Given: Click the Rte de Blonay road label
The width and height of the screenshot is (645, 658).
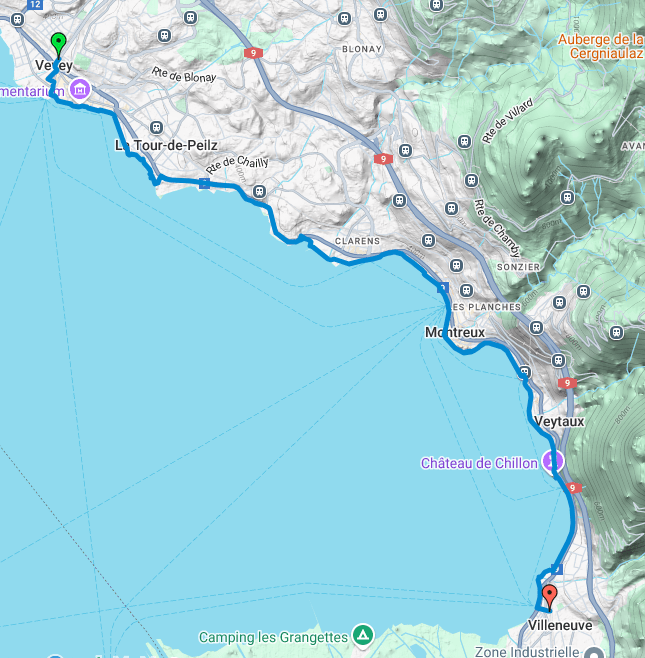Looking at the screenshot, I should point(184,74).
